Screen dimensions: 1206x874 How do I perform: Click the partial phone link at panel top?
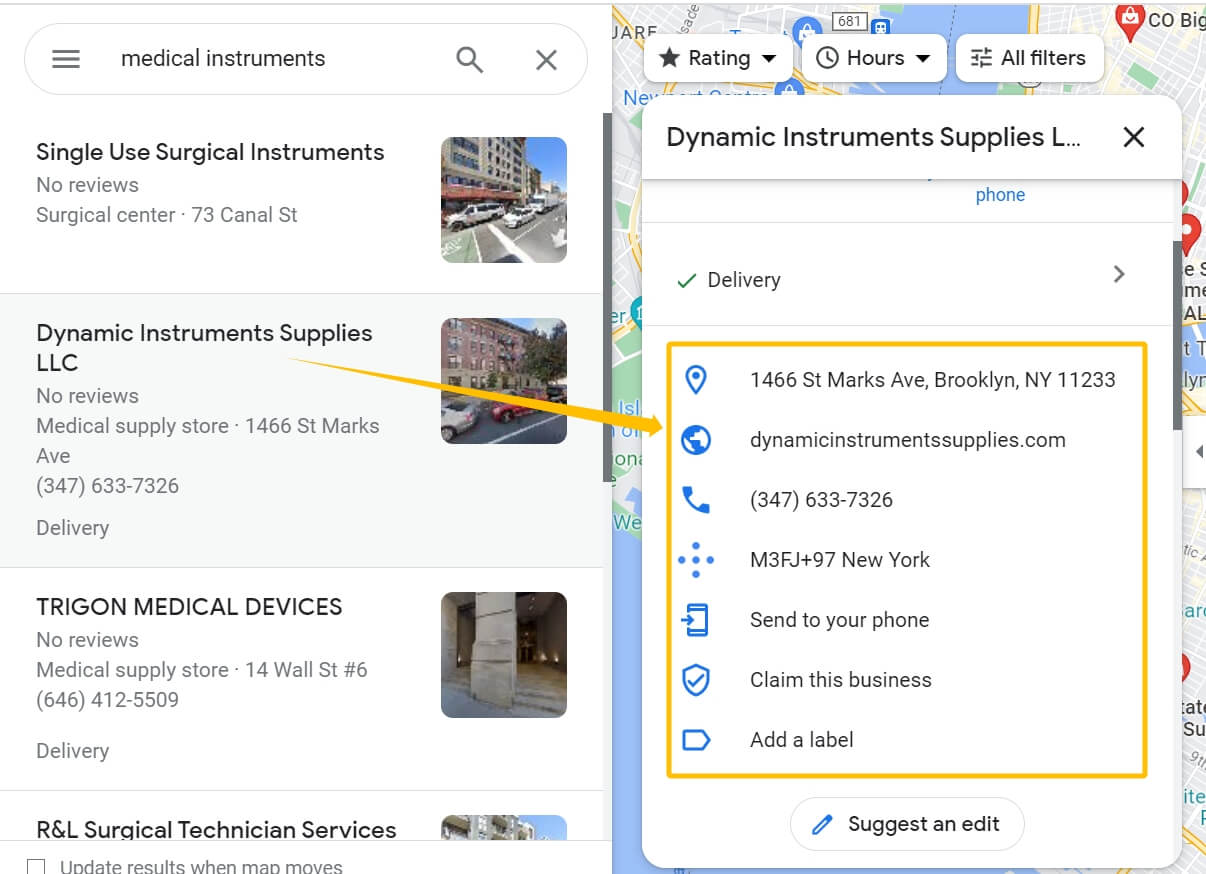1000,195
